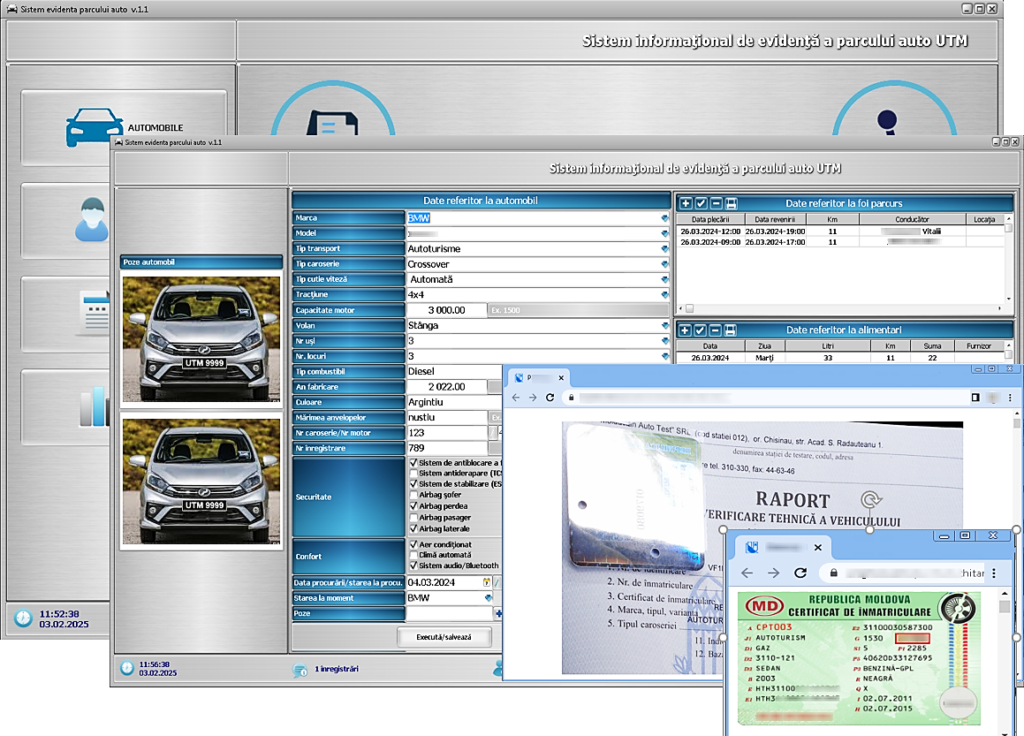
Task: Sort trip sheets by 'Data plecării' column header
Action: 710,219
